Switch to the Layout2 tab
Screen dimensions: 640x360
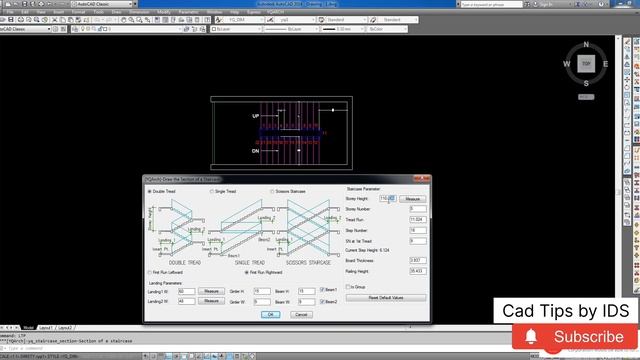pos(64,328)
